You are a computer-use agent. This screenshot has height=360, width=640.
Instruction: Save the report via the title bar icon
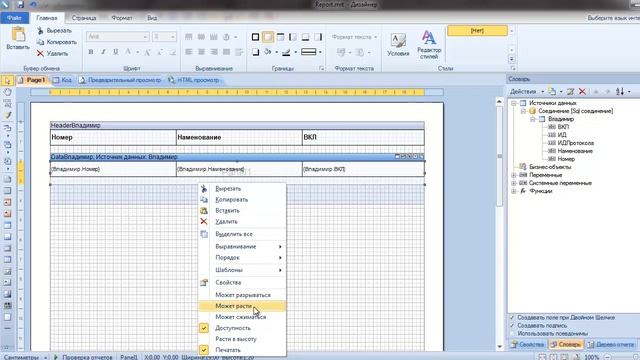pos(20,5)
